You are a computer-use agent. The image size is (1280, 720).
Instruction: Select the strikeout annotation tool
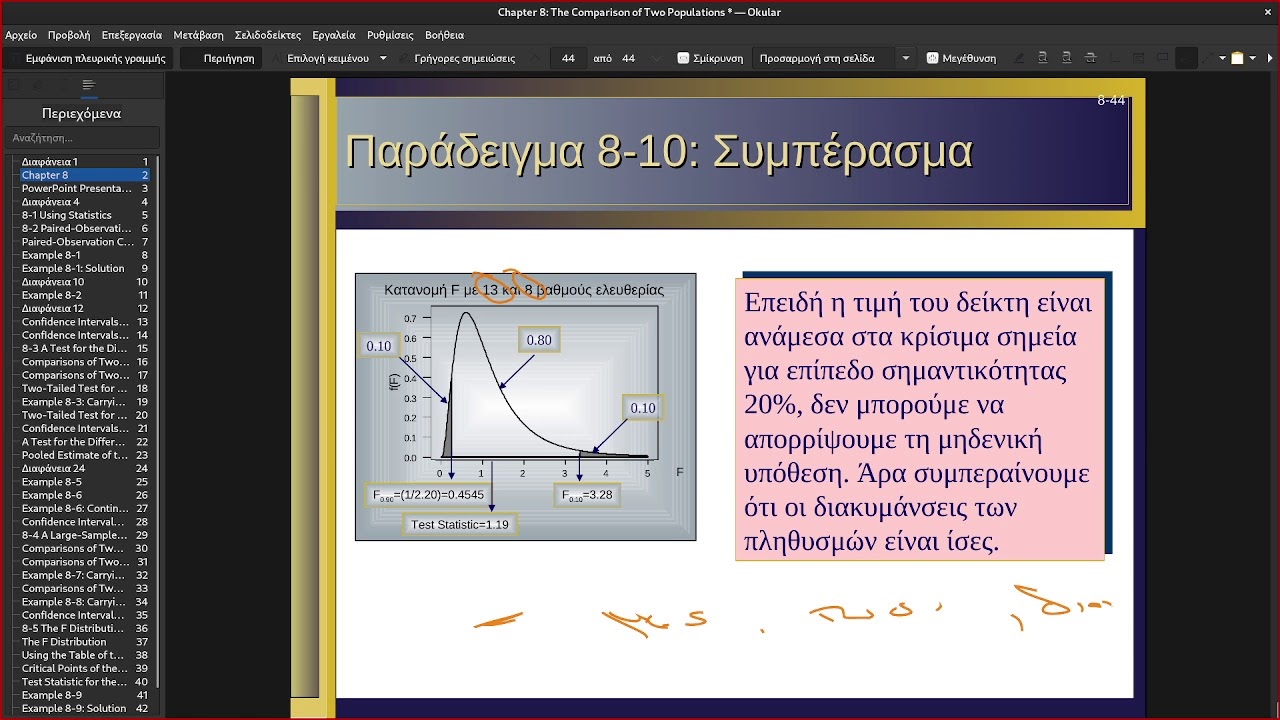click(1091, 58)
